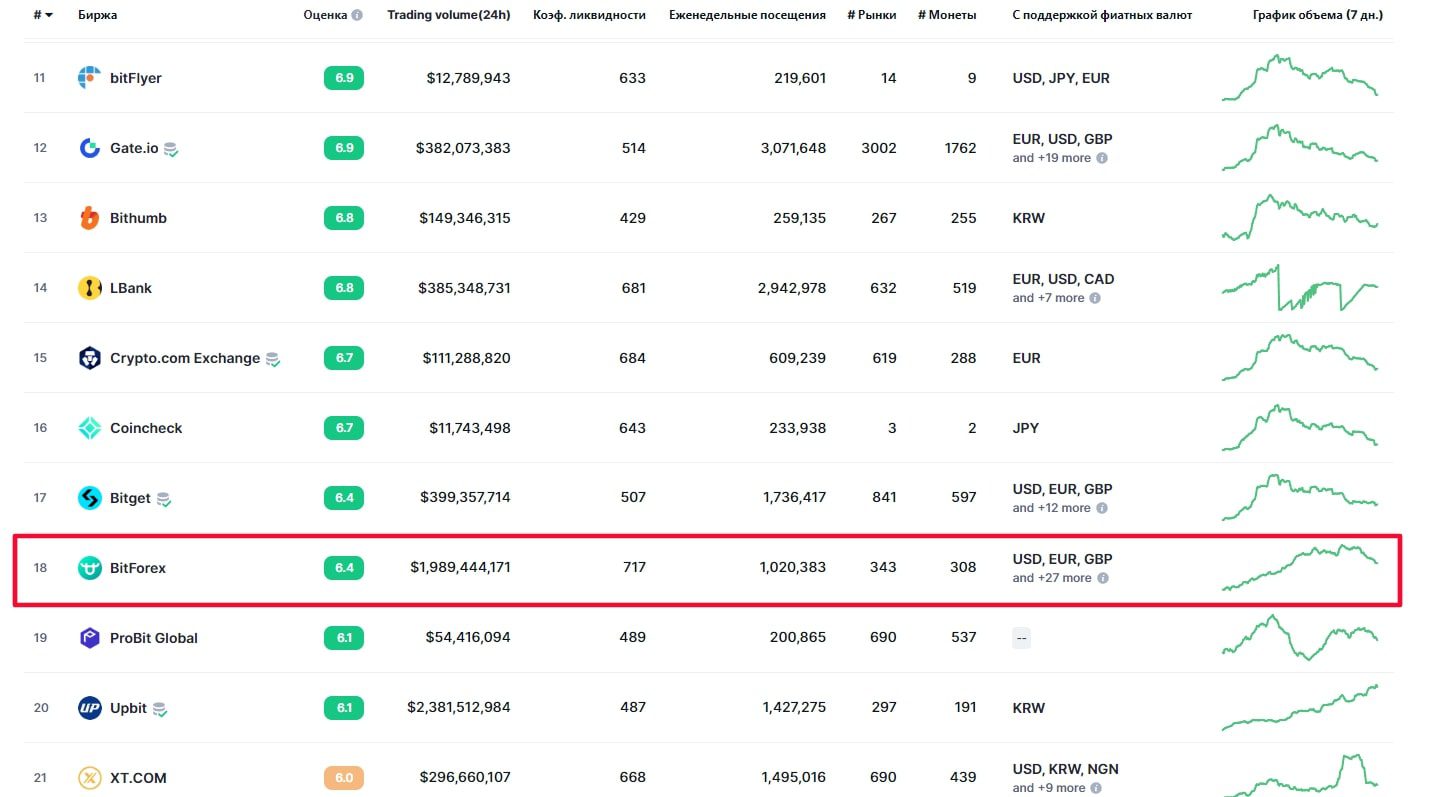Viewport: 1439px width, 797px height.
Task: Click the Bitget verified reserves badge
Action: [164, 499]
